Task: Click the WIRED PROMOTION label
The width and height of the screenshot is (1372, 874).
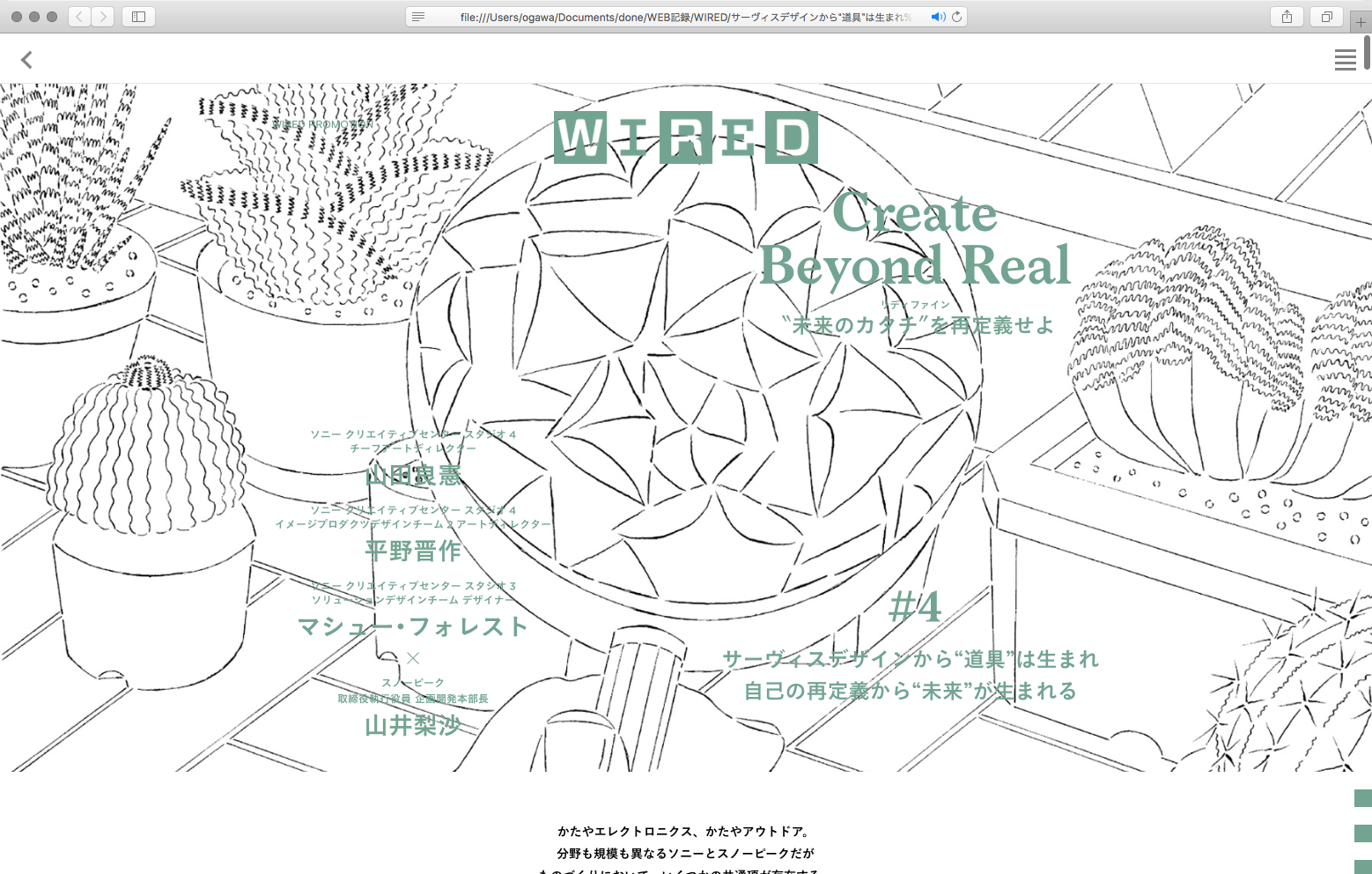Action: (324, 124)
